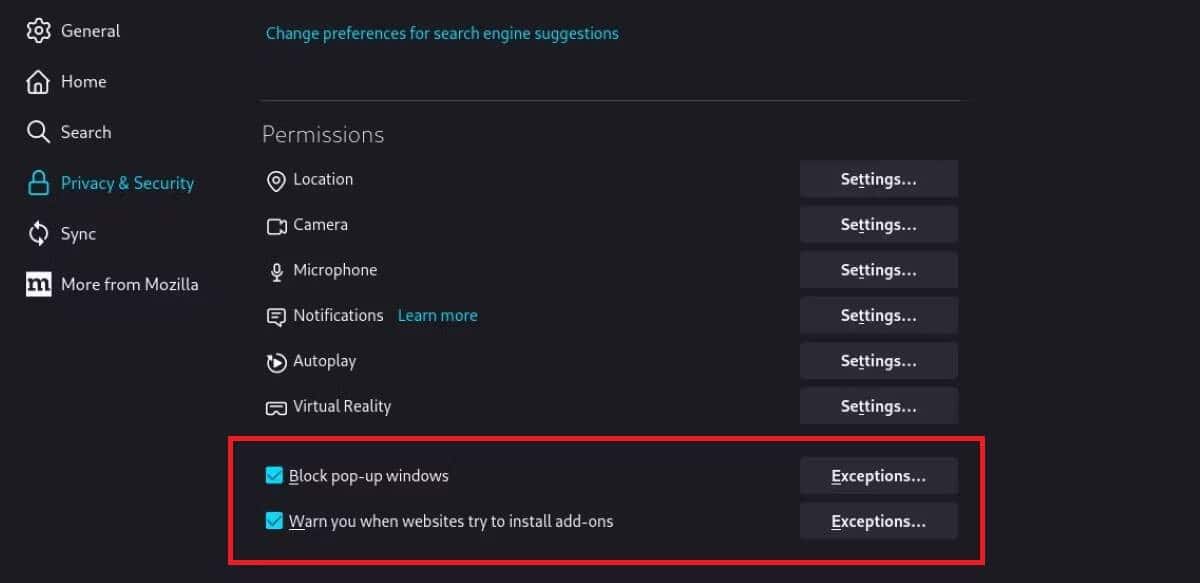Disable Block pop-up windows
This screenshot has height=583, width=1200.
[x=274, y=475]
